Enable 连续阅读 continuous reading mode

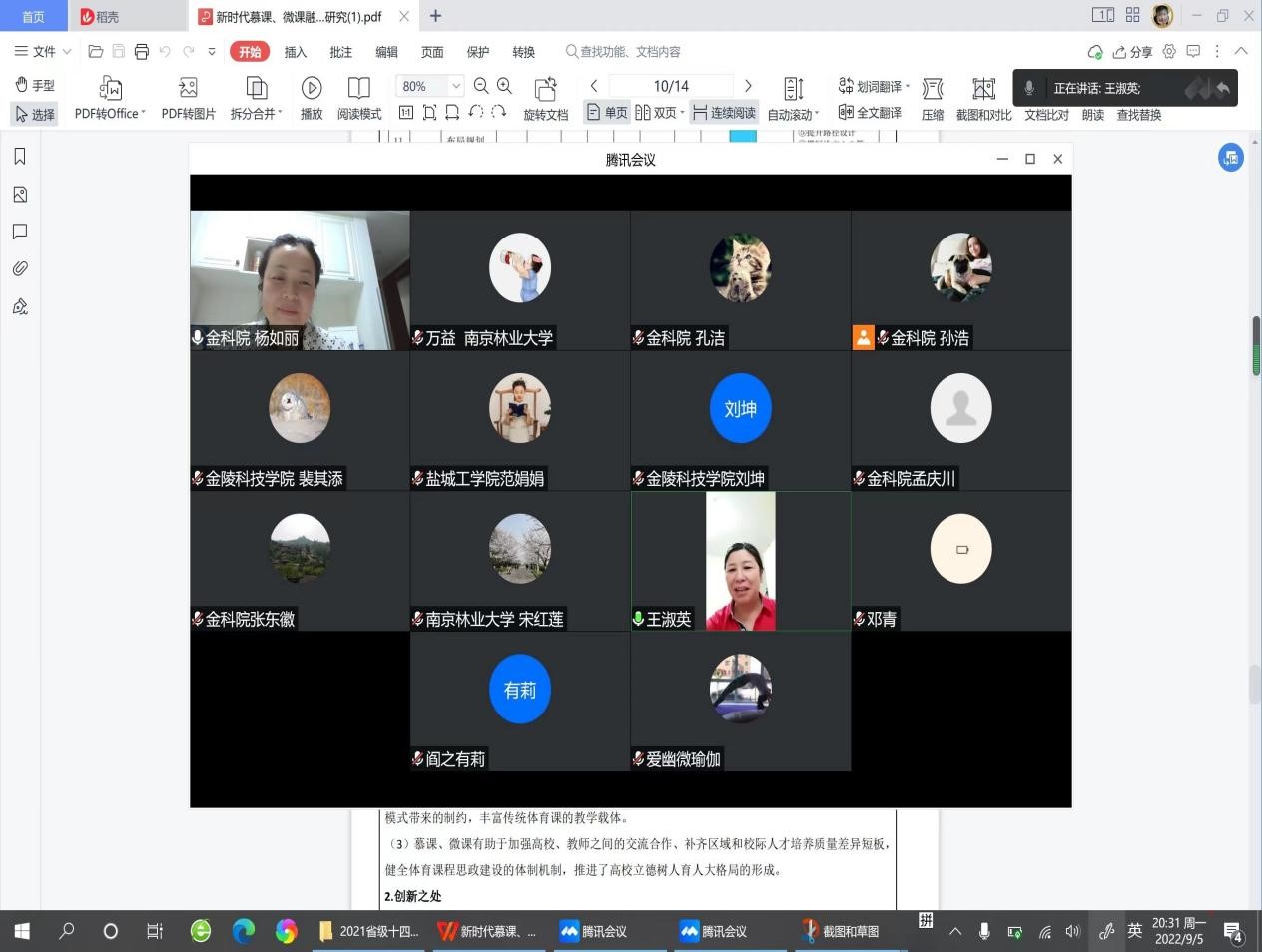pyautogui.click(x=724, y=113)
